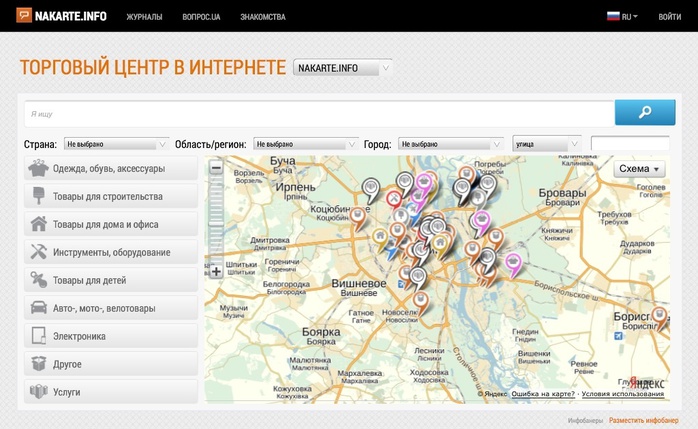Screen dimensions: 698x429
Task: Open the 'улица' street type dropdown
Action: tap(547, 144)
